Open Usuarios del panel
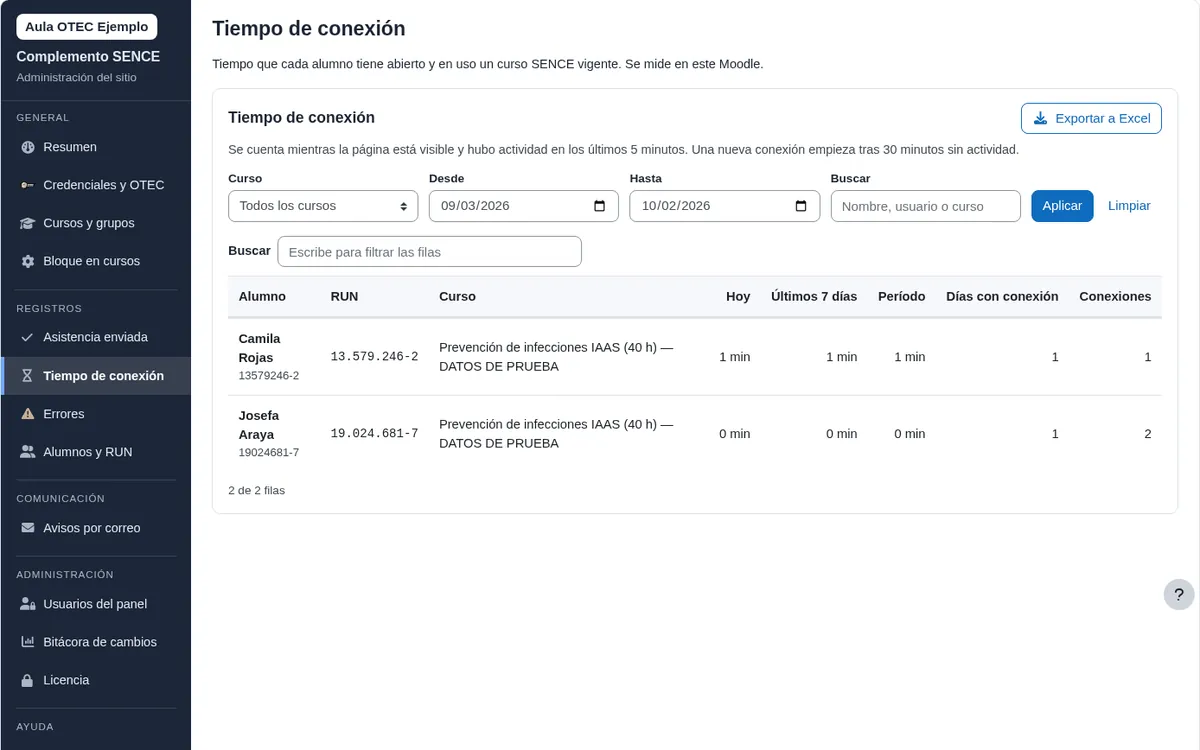 point(96,604)
